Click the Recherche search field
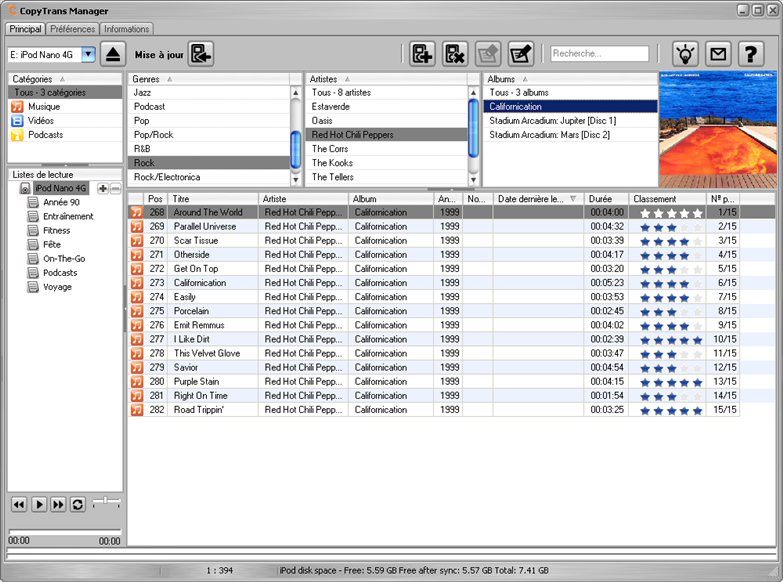 click(600, 53)
